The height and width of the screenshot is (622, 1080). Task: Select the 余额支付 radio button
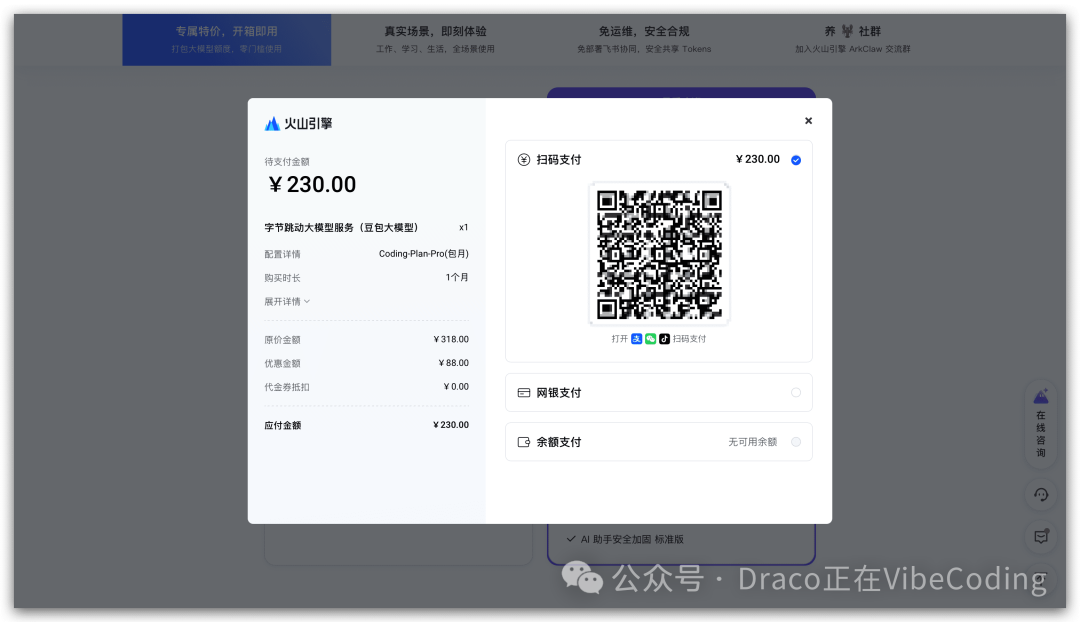pos(796,442)
